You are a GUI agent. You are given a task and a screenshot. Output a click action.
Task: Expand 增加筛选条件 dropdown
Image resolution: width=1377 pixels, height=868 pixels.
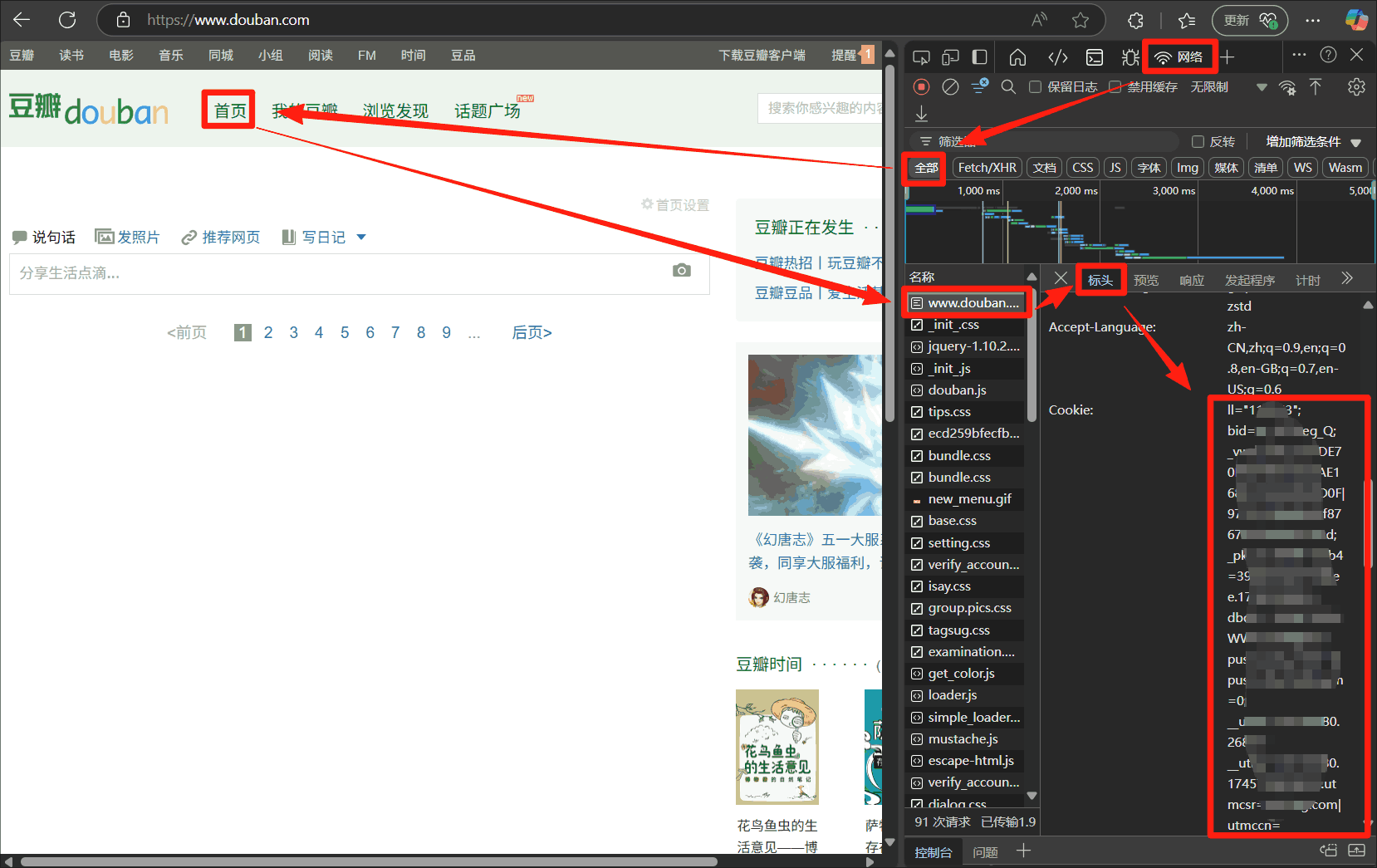click(1313, 142)
